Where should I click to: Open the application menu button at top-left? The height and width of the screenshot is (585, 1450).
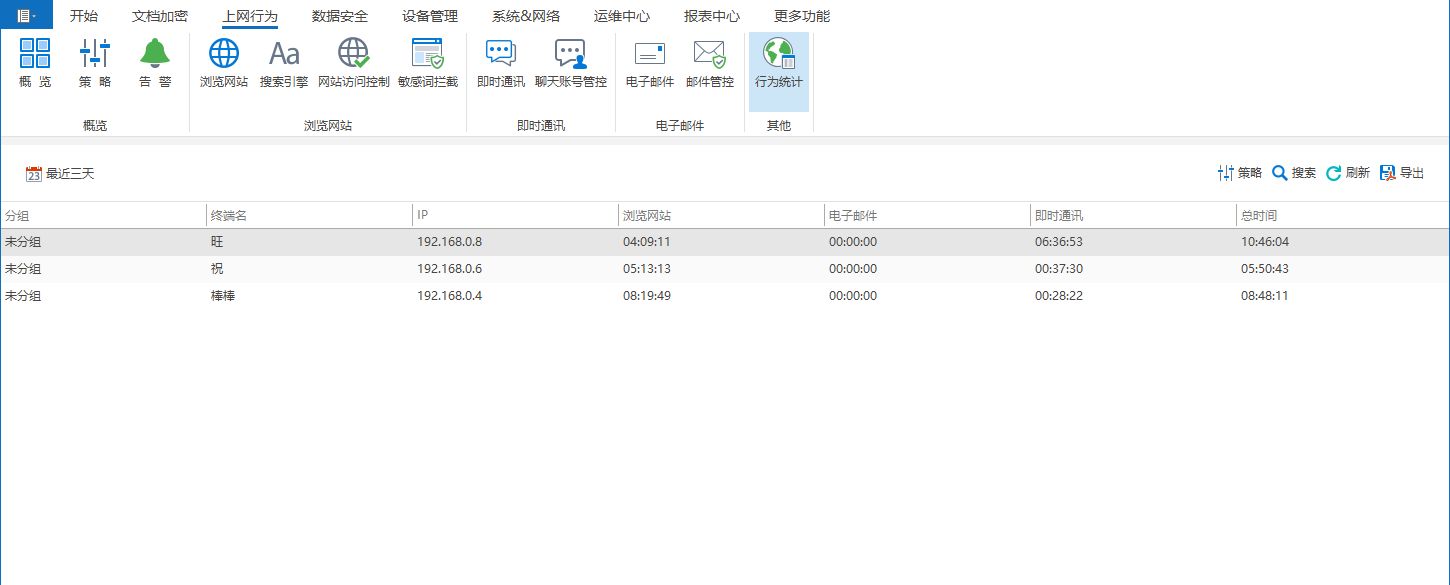coord(26,15)
